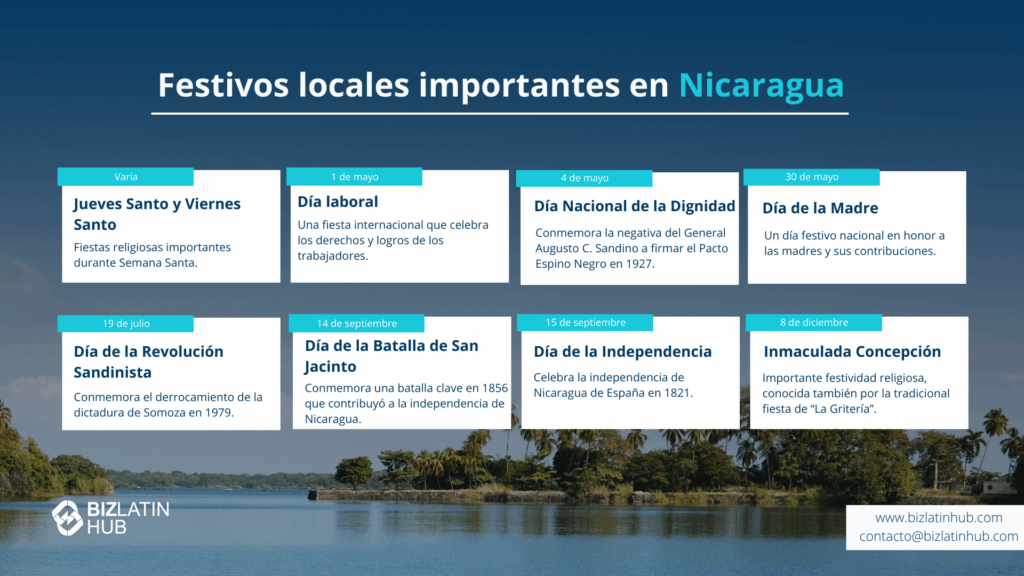
Task: Select the "Inmaculada Concepción" card title
Action: tap(852, 352)
